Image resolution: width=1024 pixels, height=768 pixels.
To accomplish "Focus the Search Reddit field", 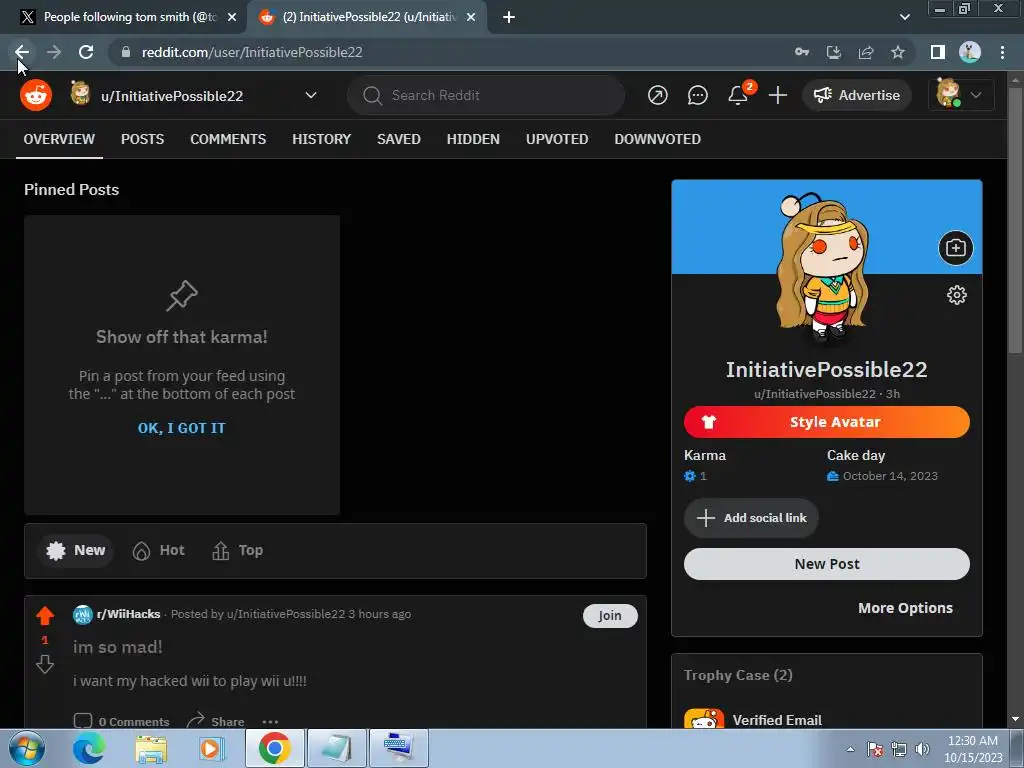I will coord(486,95).
